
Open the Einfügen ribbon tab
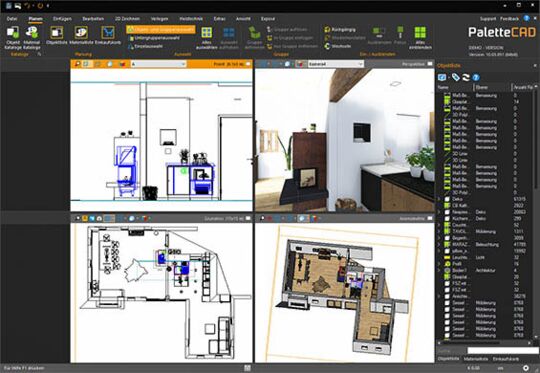point(62,19)
